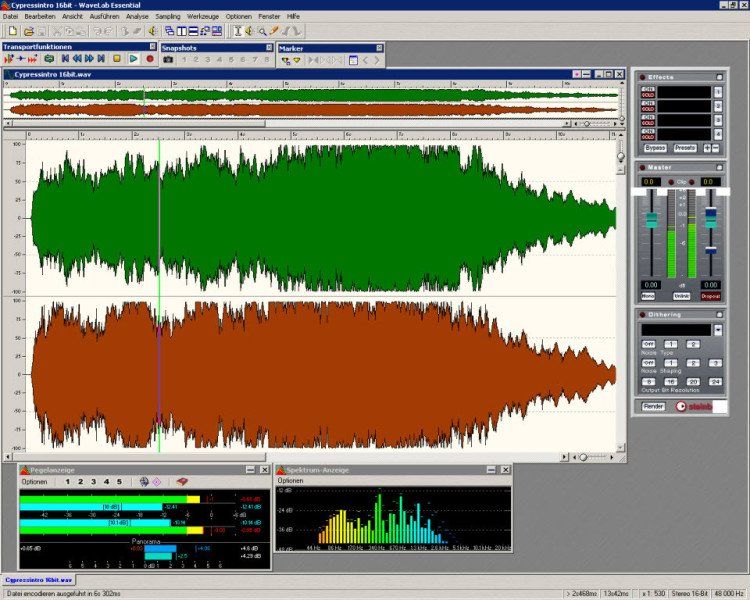The width and height of the screenshot is (750, 600).
Task: Toggle the Mono button in Master
Action: 649,296
